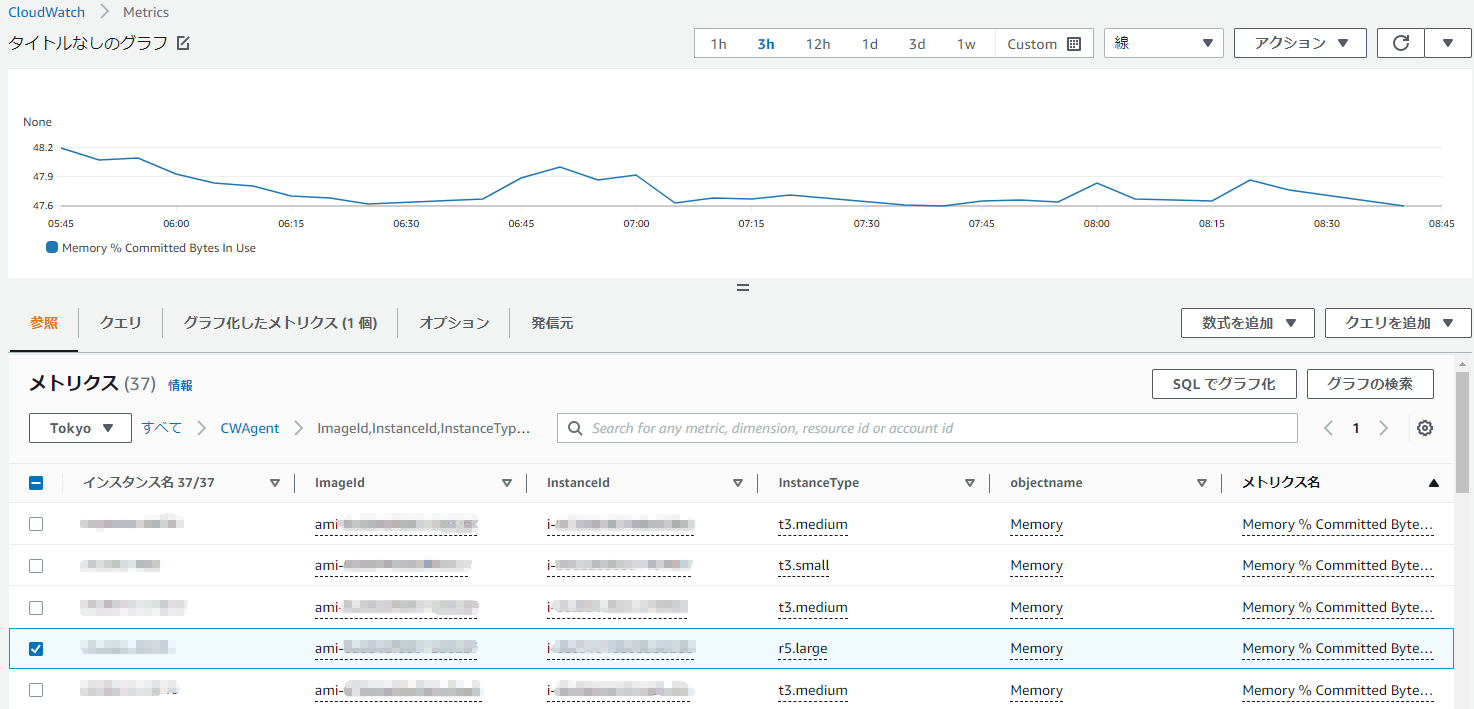1474x709 pixels.
Task: Select the header checkbox to choose all metrics
Action: (36, 482)
